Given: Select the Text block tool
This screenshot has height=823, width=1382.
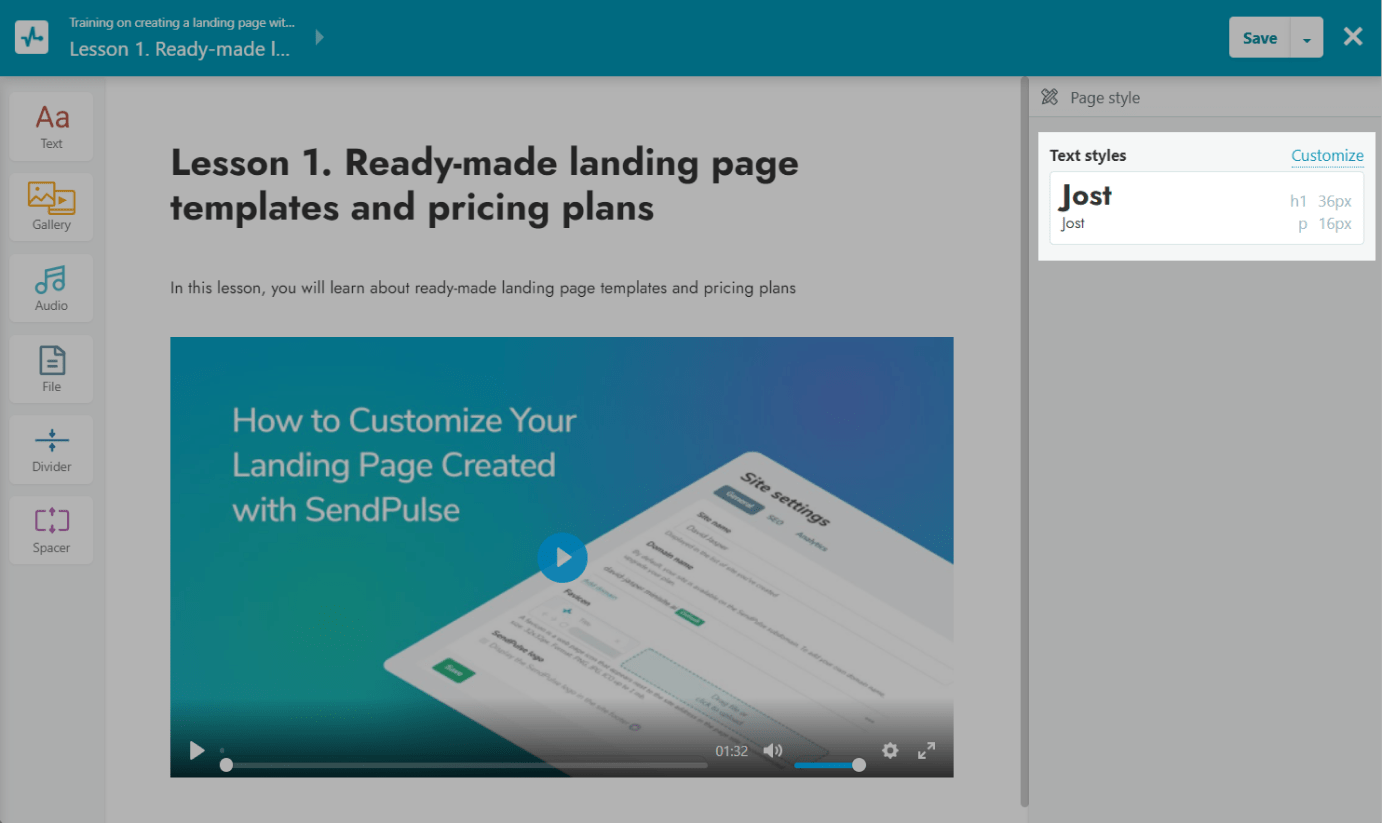Looking at the screenshot, I should (x=51, y=127).
